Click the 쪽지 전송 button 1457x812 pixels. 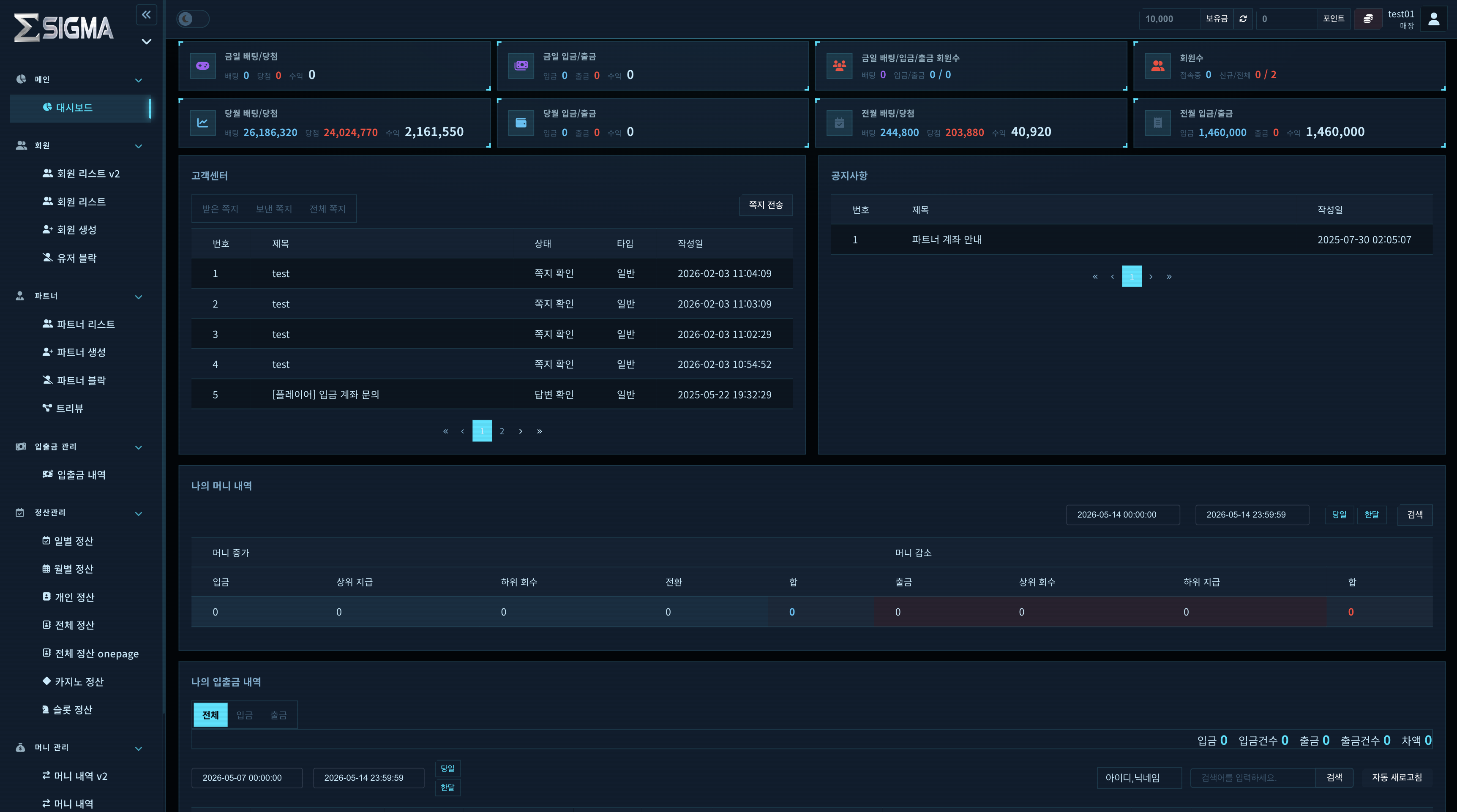(766, 205)
